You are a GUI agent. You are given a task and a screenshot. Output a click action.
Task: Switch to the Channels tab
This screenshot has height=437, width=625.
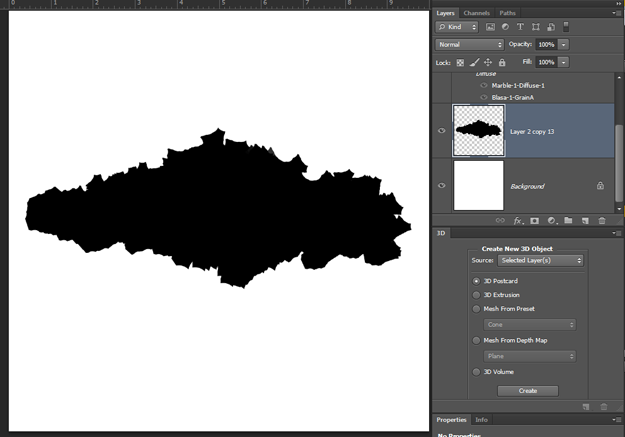click(x=476, y=12)
